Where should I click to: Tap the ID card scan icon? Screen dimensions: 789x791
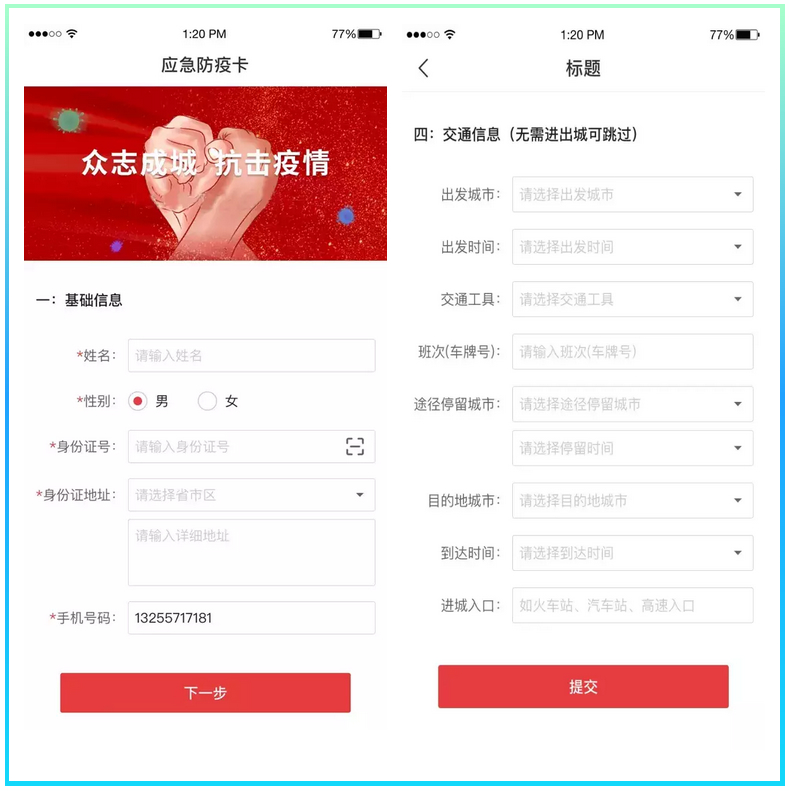coord(355,446)
